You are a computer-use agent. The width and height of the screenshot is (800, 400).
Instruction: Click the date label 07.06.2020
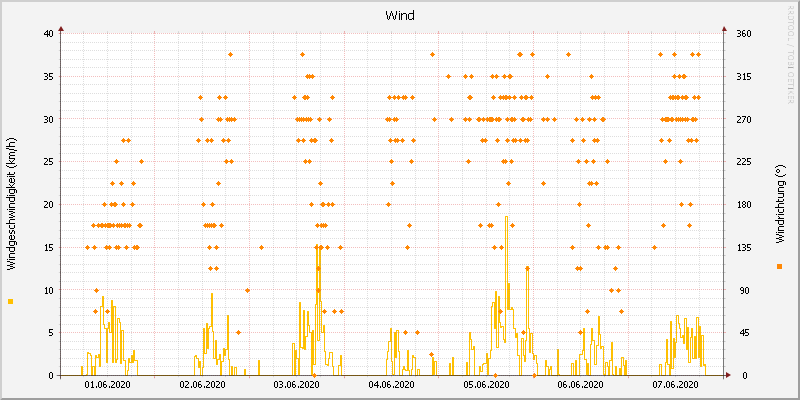[676, 384]
